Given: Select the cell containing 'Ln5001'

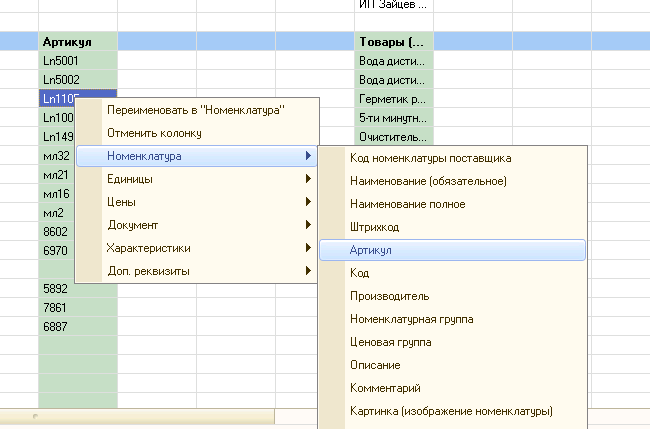Looking at the screenshot, I should (78, 61).
